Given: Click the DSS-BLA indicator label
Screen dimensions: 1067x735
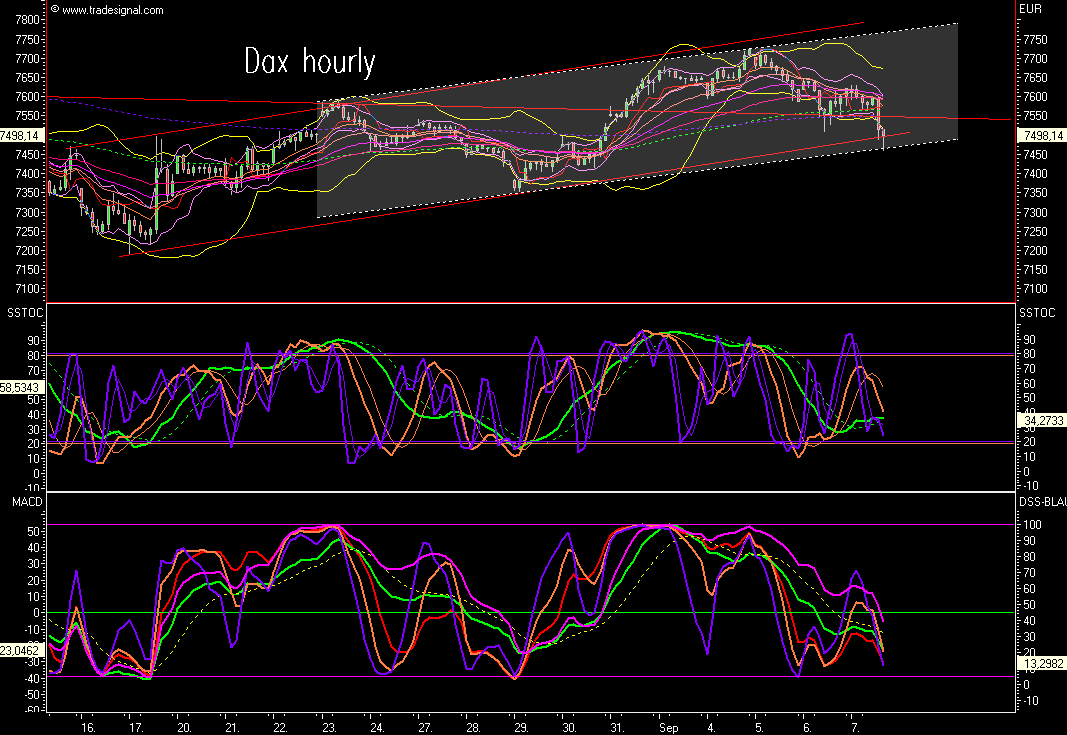Looking at the screenshot, I should click(1040, 500).
